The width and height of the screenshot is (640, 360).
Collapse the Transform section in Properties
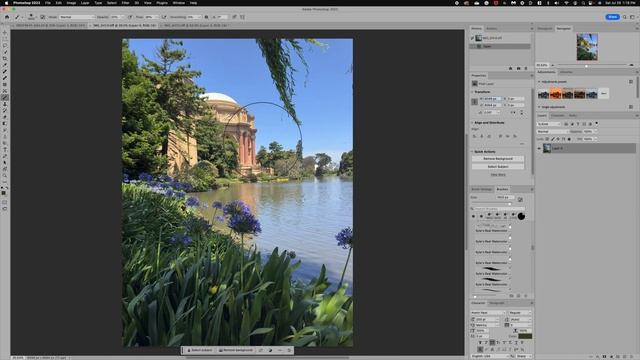[x=473, y=92]
